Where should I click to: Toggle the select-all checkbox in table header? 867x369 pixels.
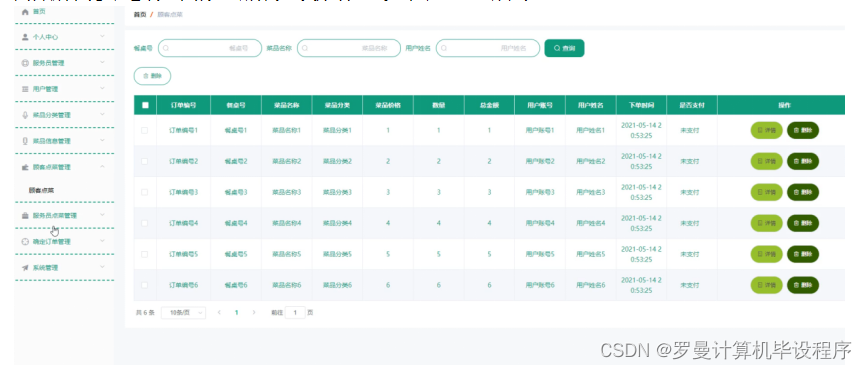pos(145,105)
